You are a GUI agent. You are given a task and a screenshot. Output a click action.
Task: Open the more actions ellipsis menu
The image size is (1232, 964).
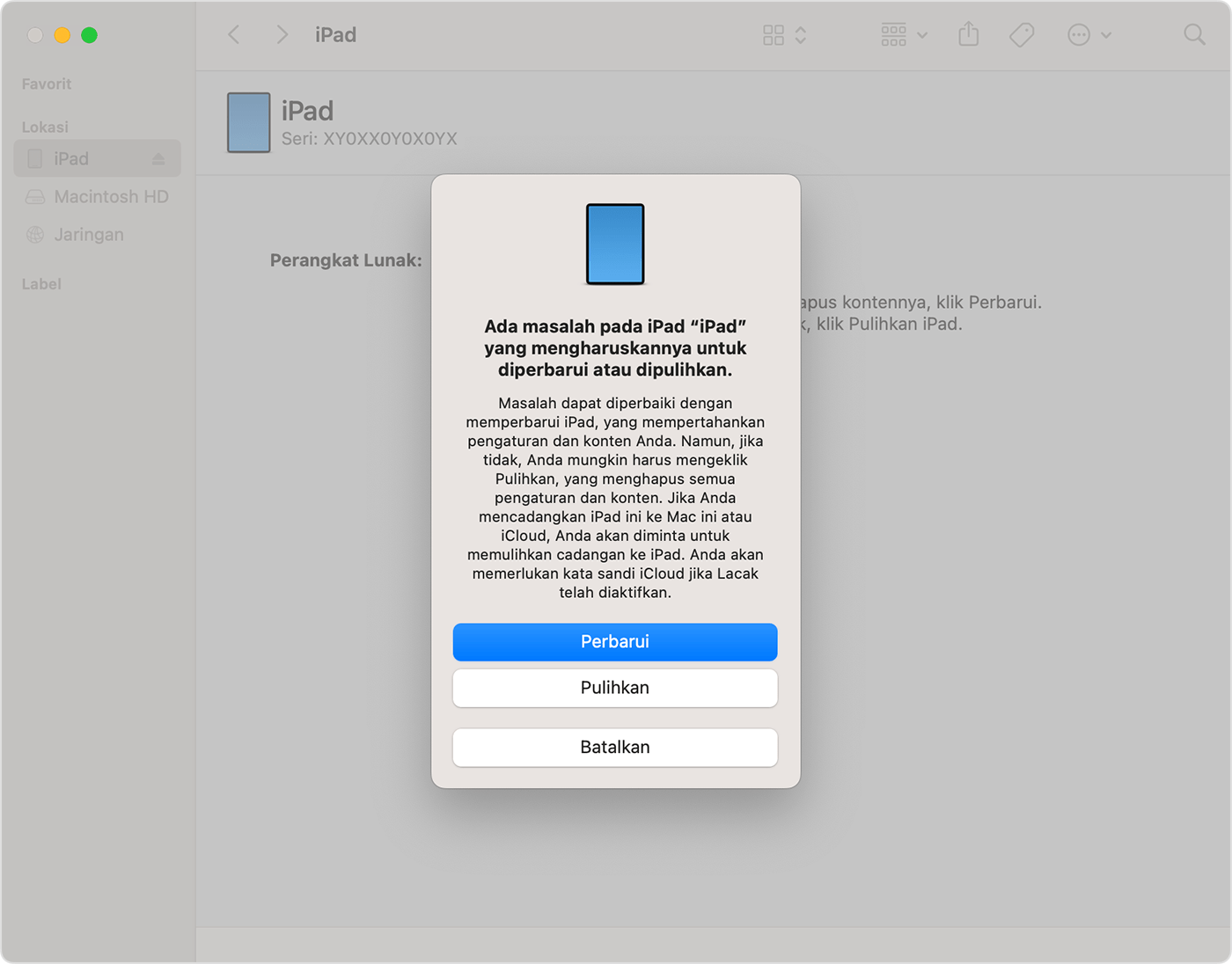tap(1089, 35)
